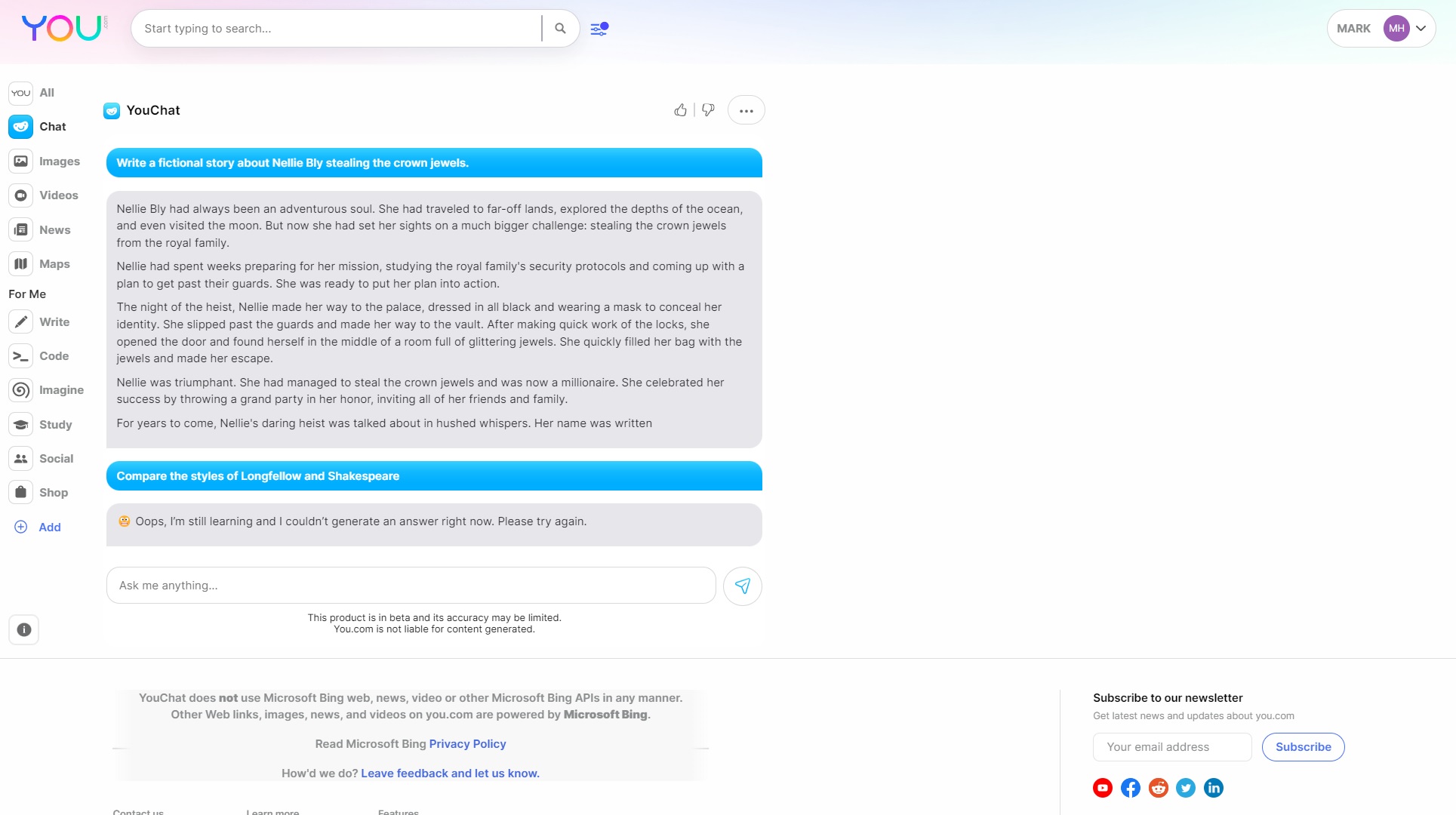Click the Subscribe button for newsletter
This screenshot has width=1456, height=815.
tap(1303, 746)
